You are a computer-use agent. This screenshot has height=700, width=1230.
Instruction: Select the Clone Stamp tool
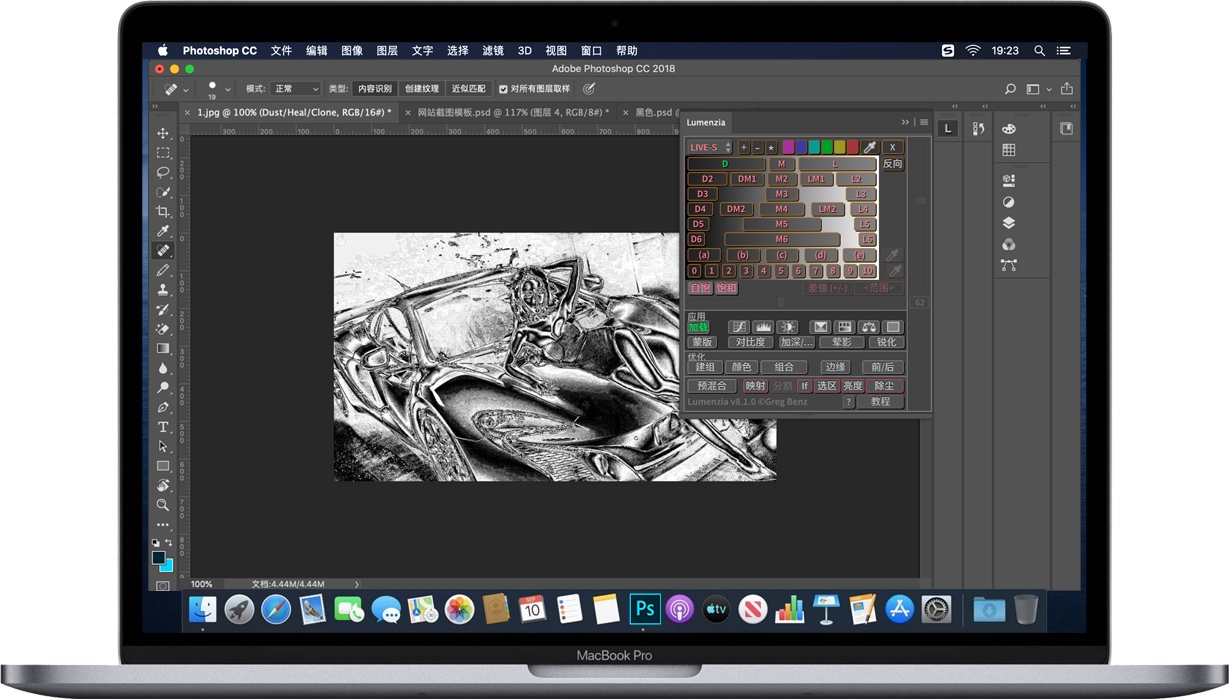163,289
